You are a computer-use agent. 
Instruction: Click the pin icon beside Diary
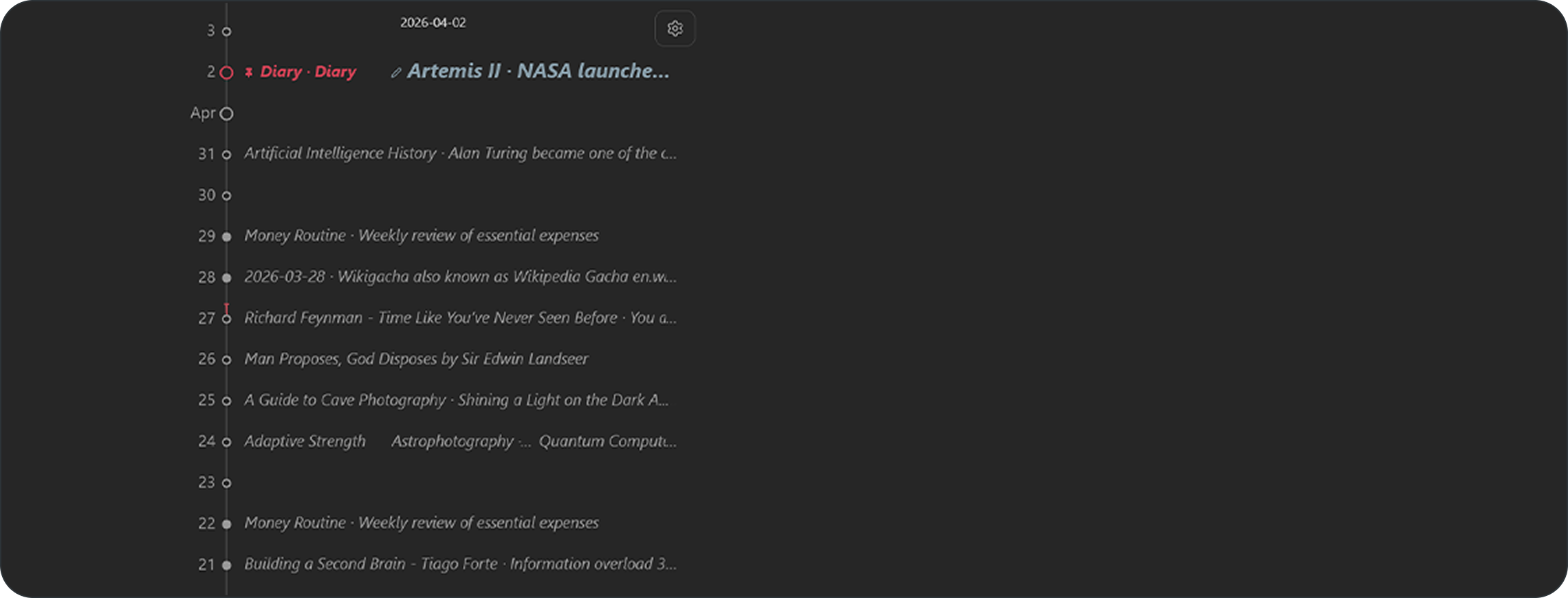coord(249,72)
